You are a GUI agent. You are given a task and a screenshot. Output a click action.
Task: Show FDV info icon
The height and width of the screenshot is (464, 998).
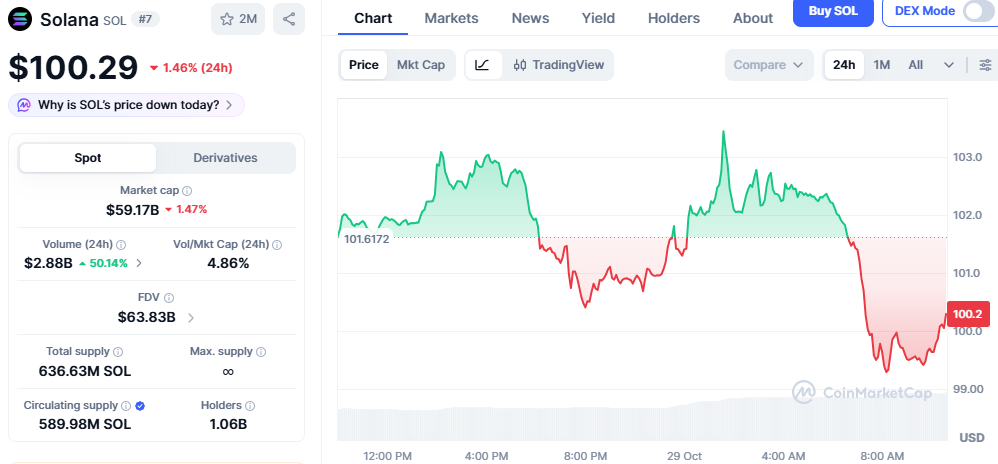[x=169, y=298]
